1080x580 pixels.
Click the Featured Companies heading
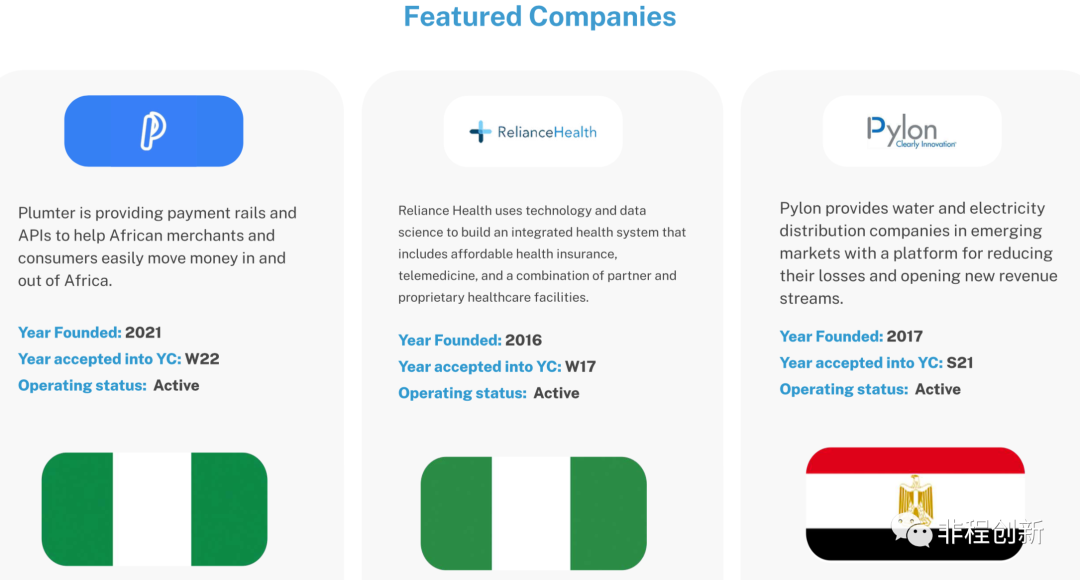click(x=540, y=17)
